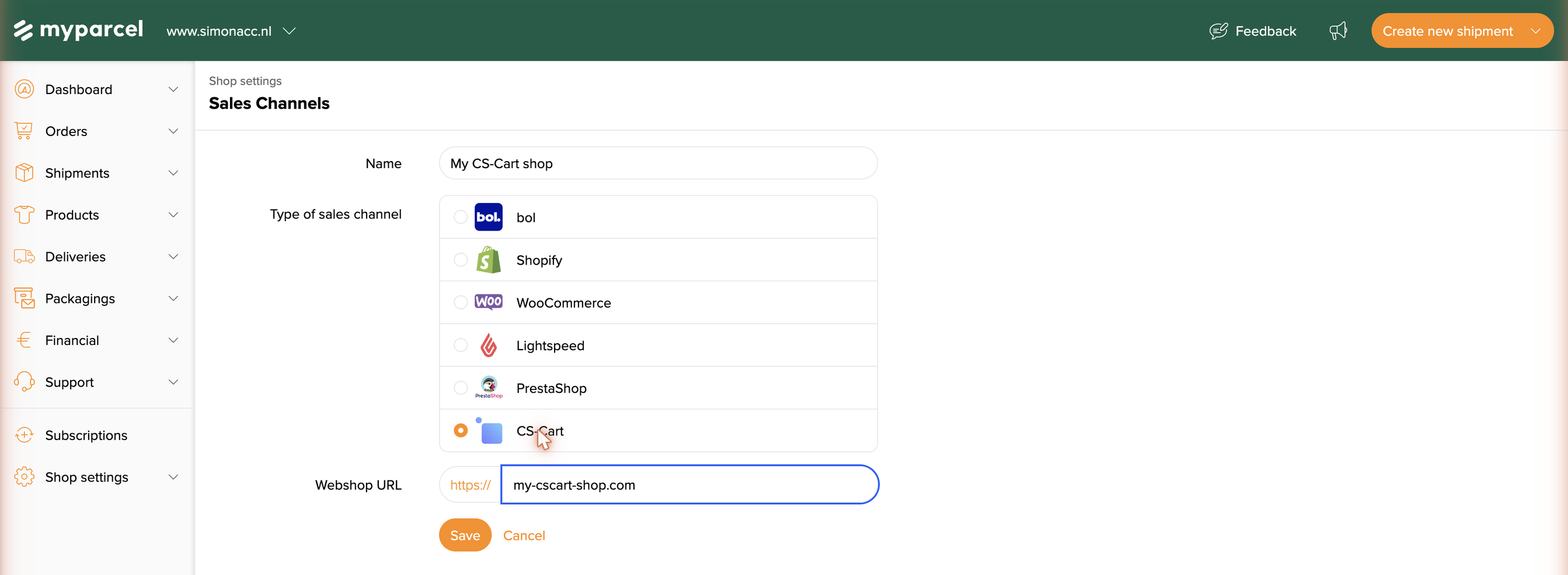
Task: Click the Shipments box icon
Action: tap(25, 173)
